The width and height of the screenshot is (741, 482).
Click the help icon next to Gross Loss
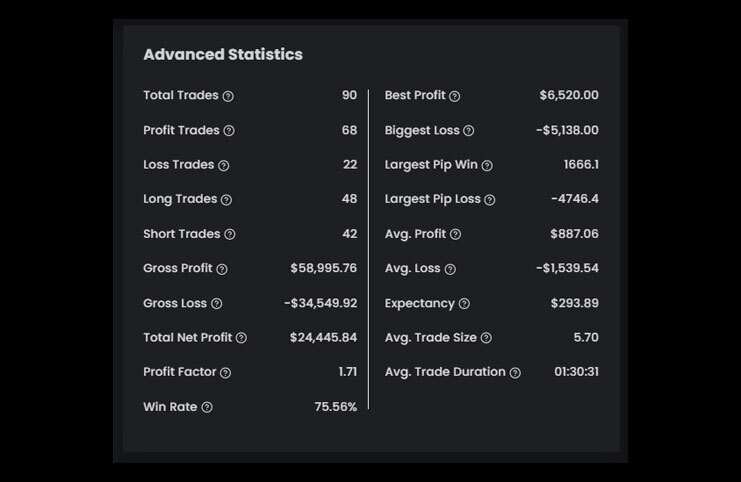(x=217, y=304)
